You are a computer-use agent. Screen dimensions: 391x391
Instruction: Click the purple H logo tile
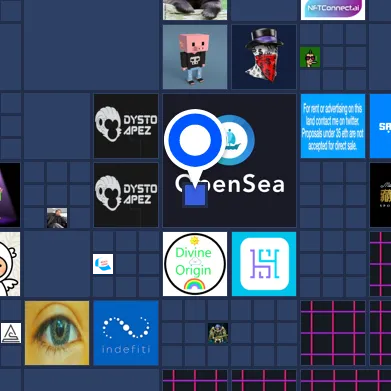[x=264, y=264]
